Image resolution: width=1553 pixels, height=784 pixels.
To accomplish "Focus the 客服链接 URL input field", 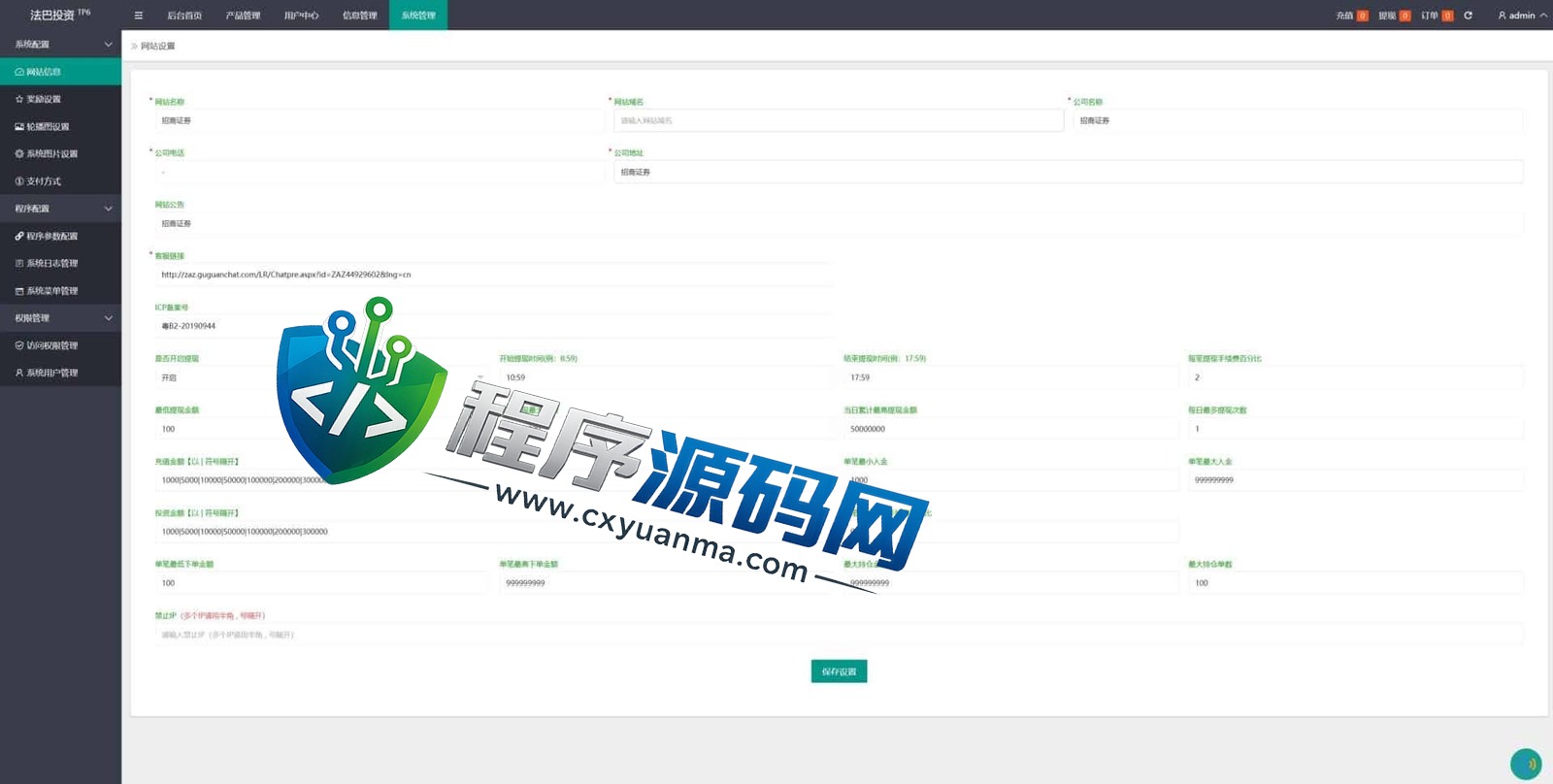I will pyautogui.click(x=494, y=275).
